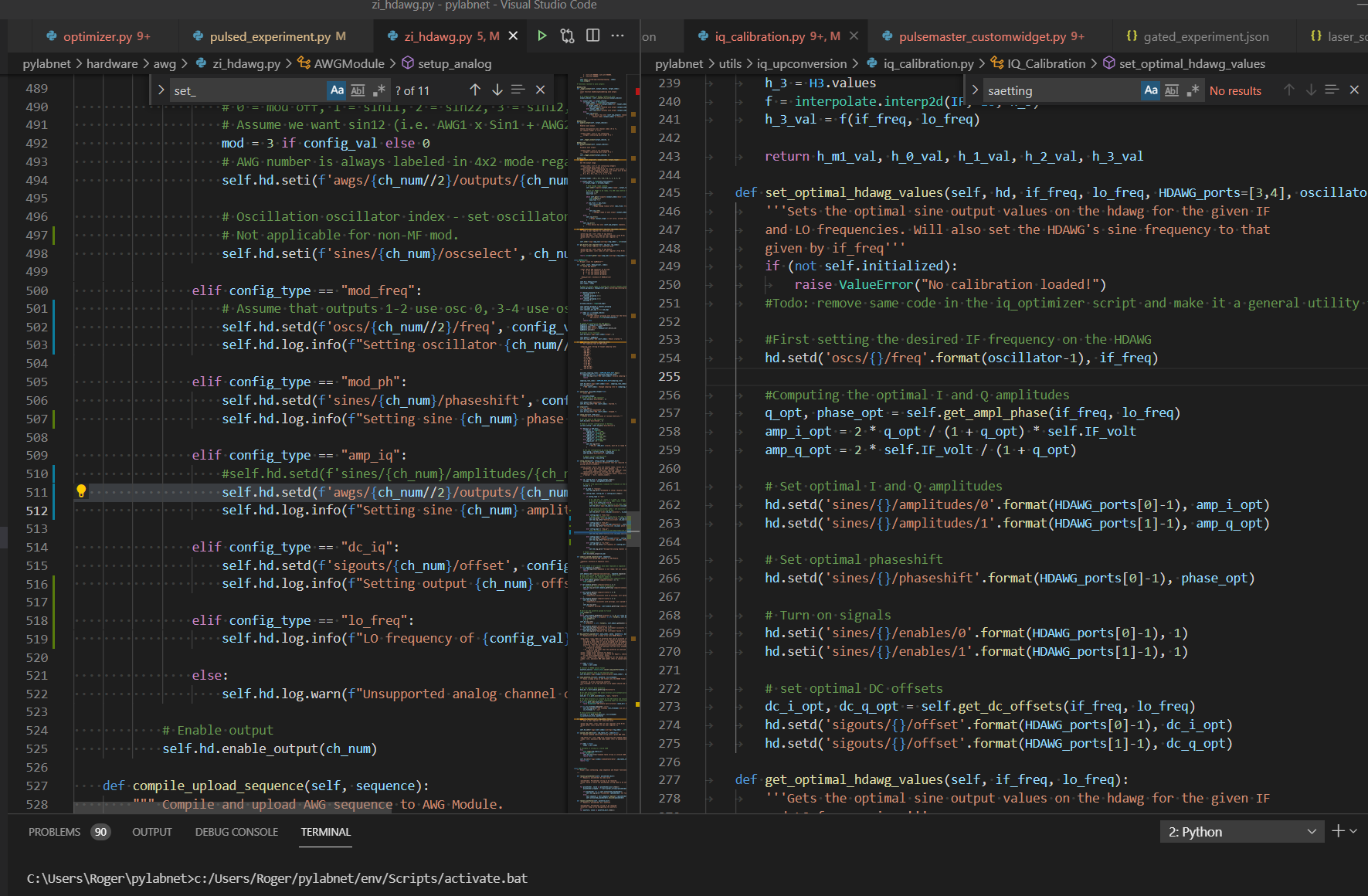This screenshot has width=1368, height=896.
Task: Click AWGModule in the left breadcrumb
Action: 348,63
